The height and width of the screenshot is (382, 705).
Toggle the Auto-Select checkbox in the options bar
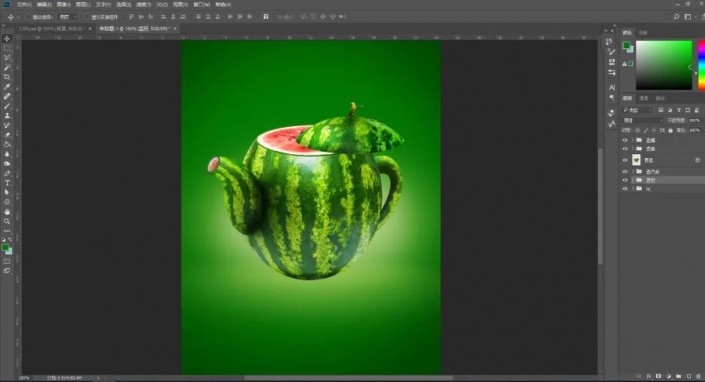pos(27,17)
